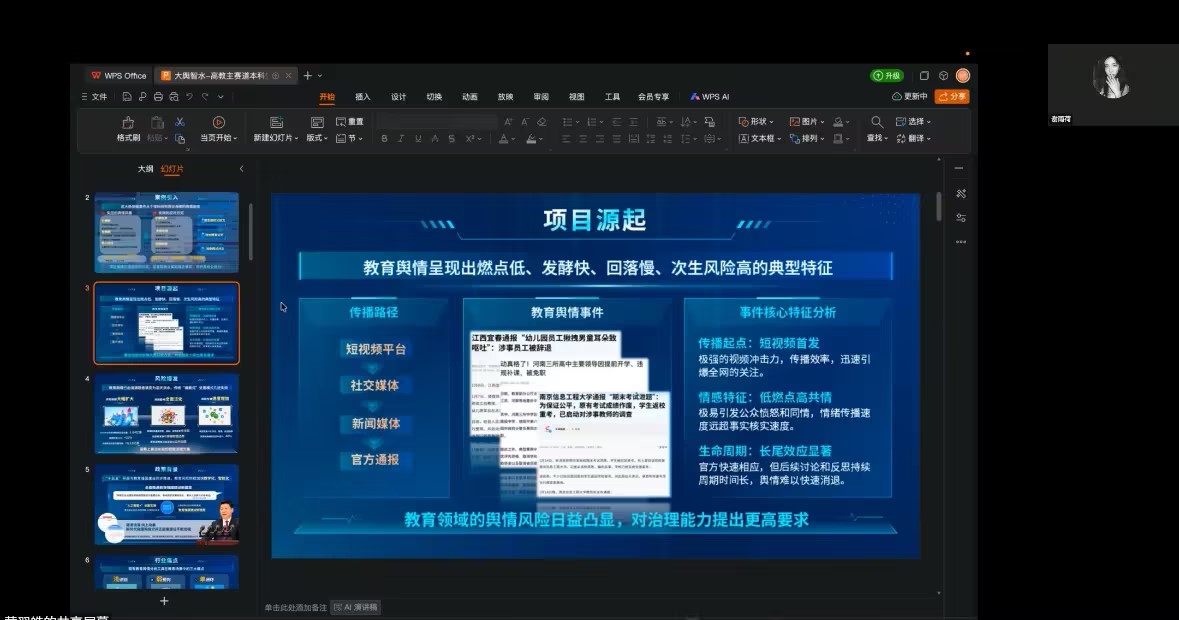Open the Layout (版式) dropdown
1179x620 pixels.
point(317,139)
